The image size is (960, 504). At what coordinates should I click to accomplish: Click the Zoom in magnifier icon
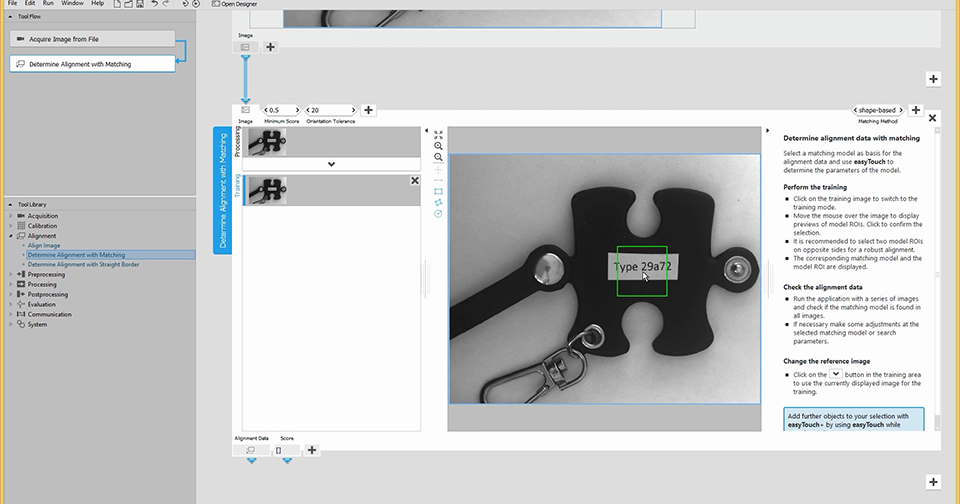(438, 146)
